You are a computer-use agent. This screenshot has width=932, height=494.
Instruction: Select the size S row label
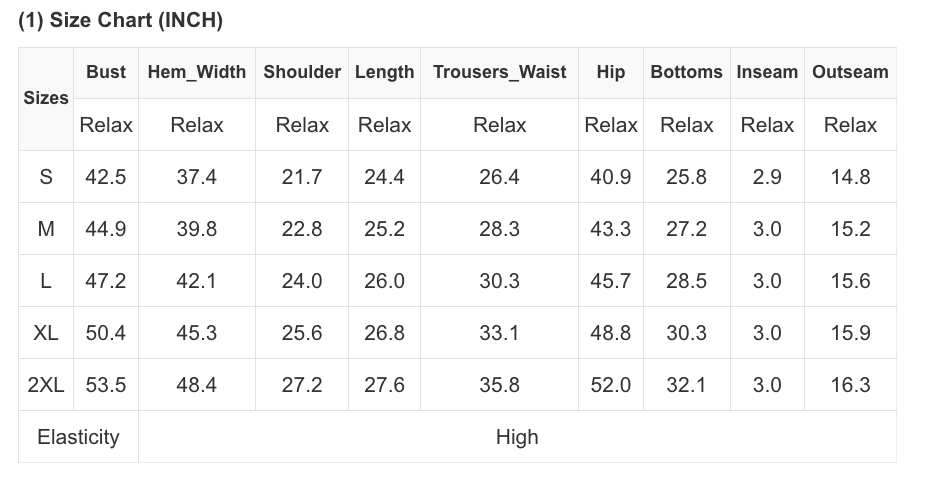click(46, 177)
